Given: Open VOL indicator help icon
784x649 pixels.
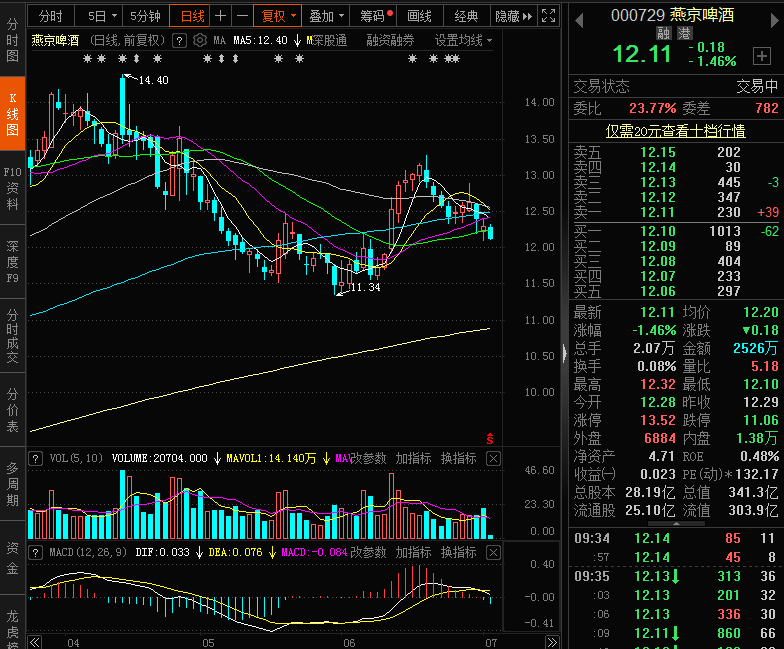Looking at the screenshot, I should (36, 458).
